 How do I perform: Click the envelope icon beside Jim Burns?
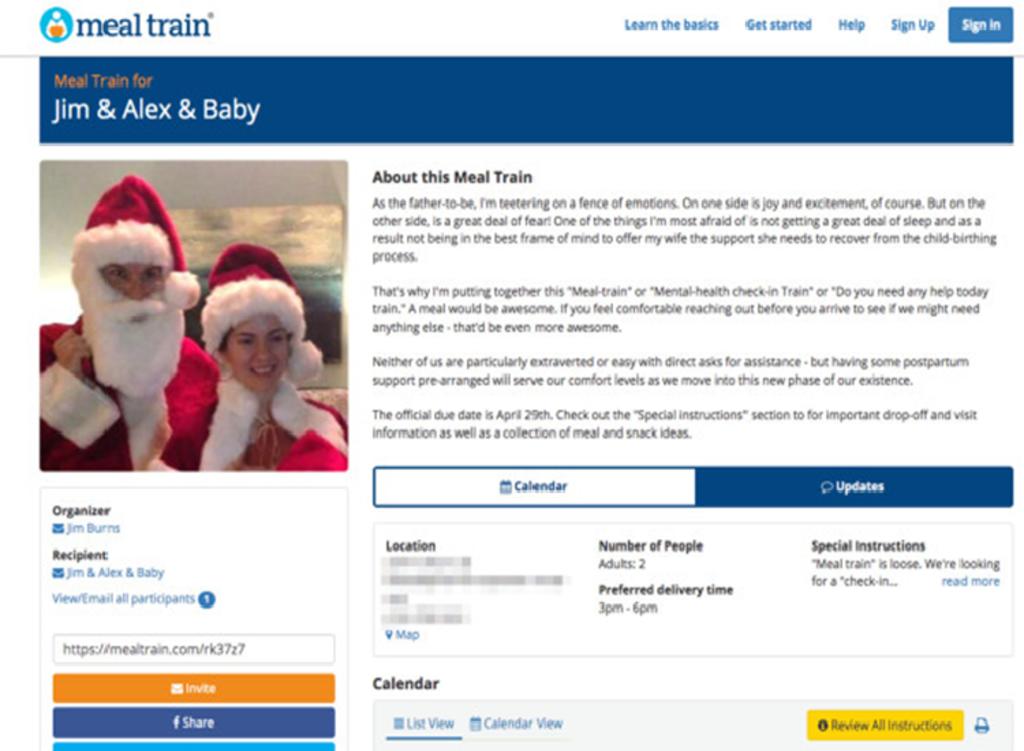(58, 529)
